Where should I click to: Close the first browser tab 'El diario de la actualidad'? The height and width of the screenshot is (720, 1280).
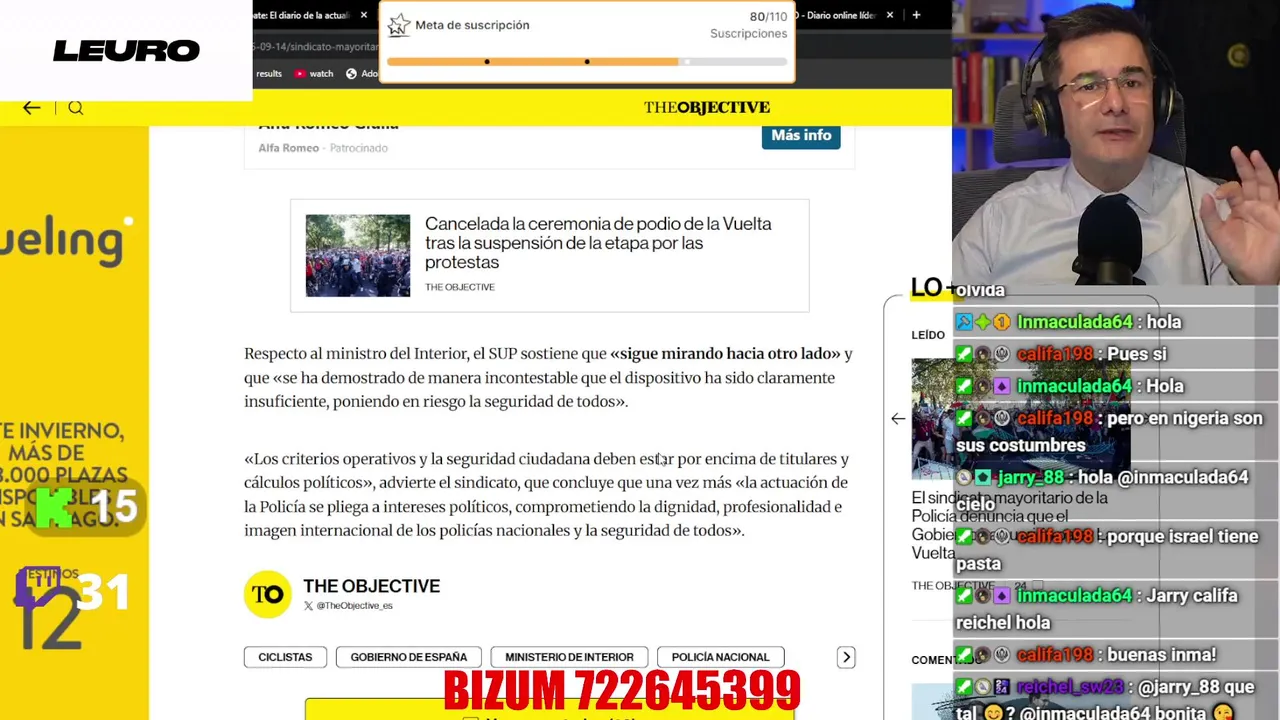point(364,15)
